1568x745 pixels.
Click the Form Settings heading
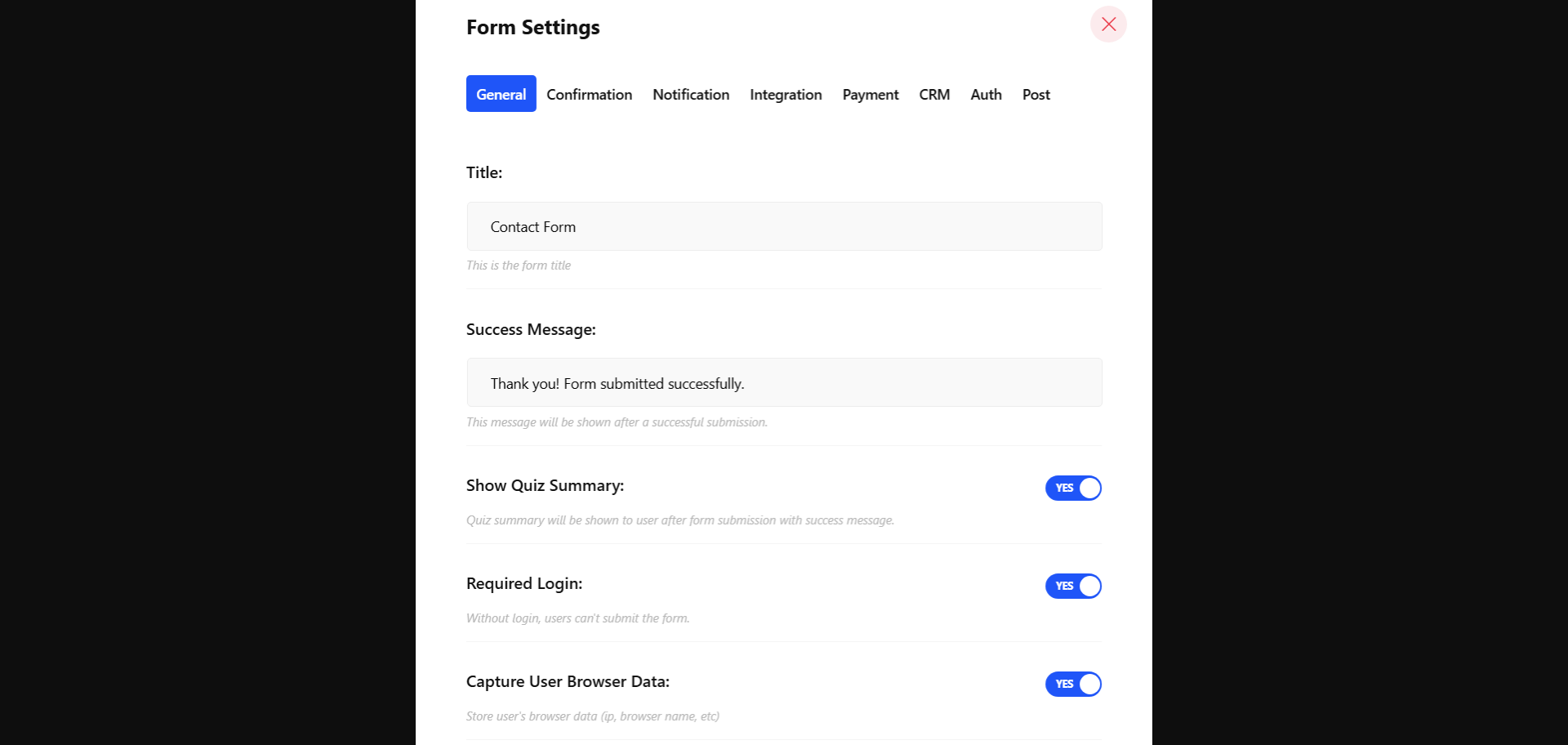point(533,27)
